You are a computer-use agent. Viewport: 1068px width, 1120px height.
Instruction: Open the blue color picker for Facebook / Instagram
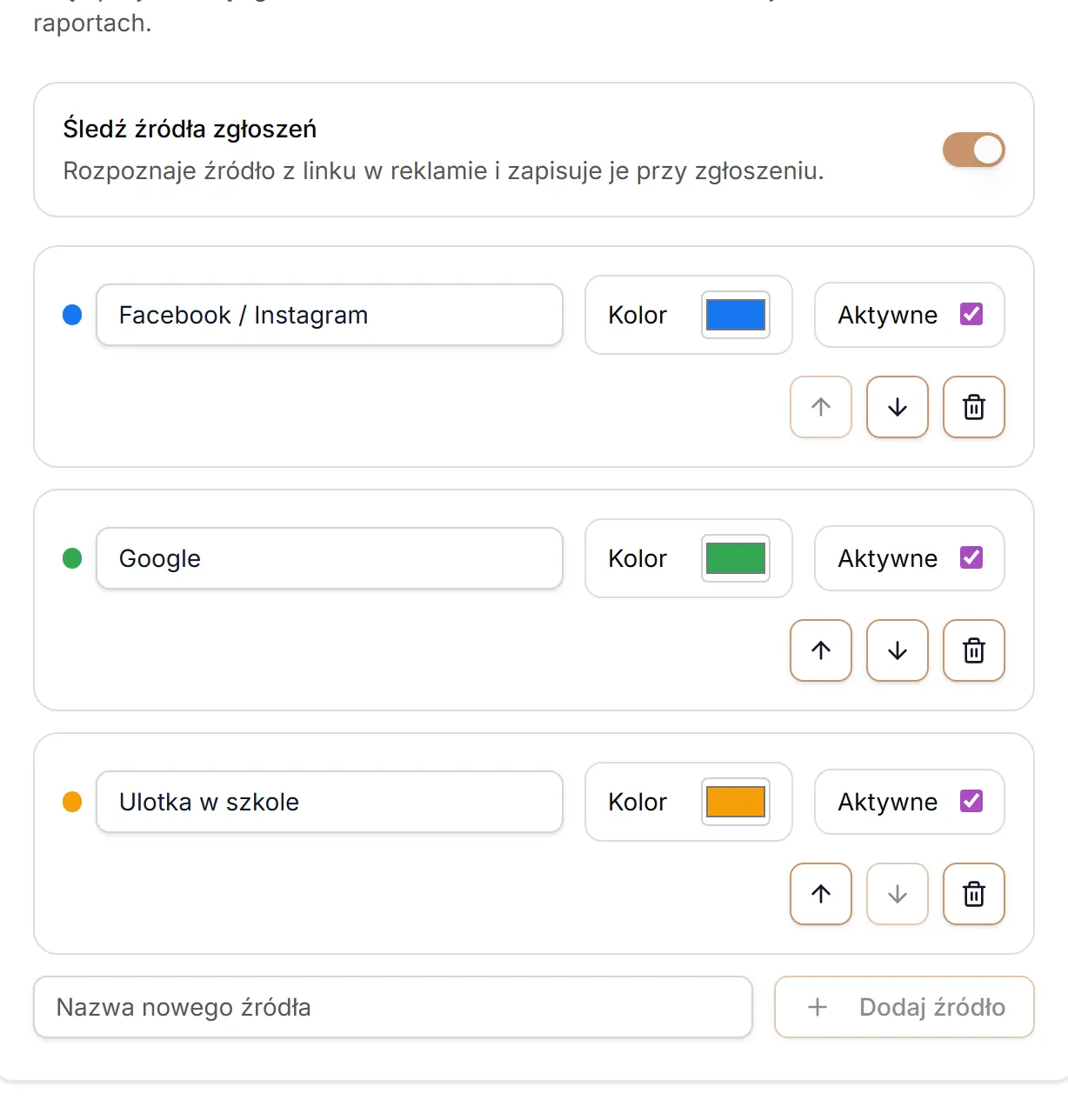point(736,315)
